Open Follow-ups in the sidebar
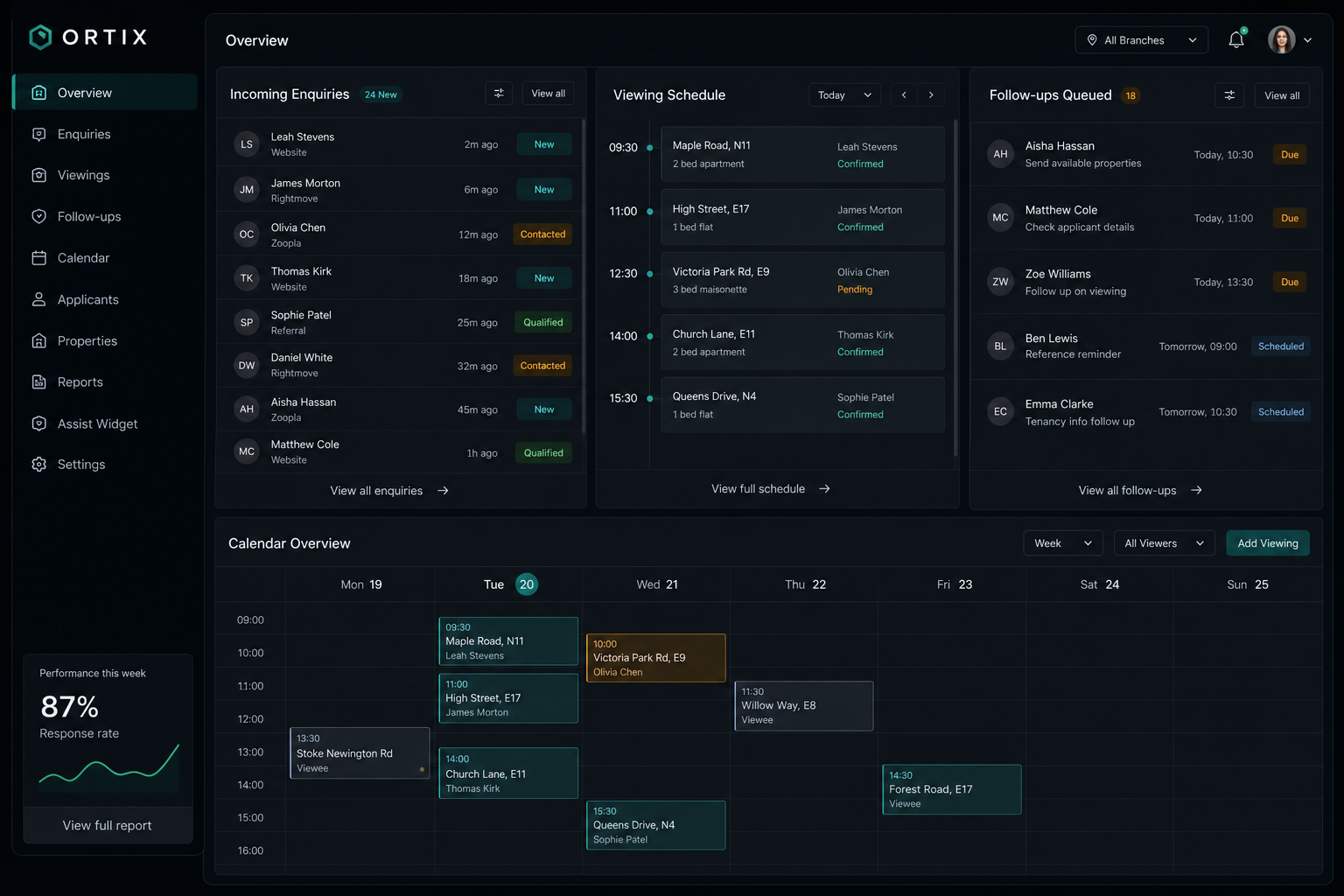 point(105,216)
